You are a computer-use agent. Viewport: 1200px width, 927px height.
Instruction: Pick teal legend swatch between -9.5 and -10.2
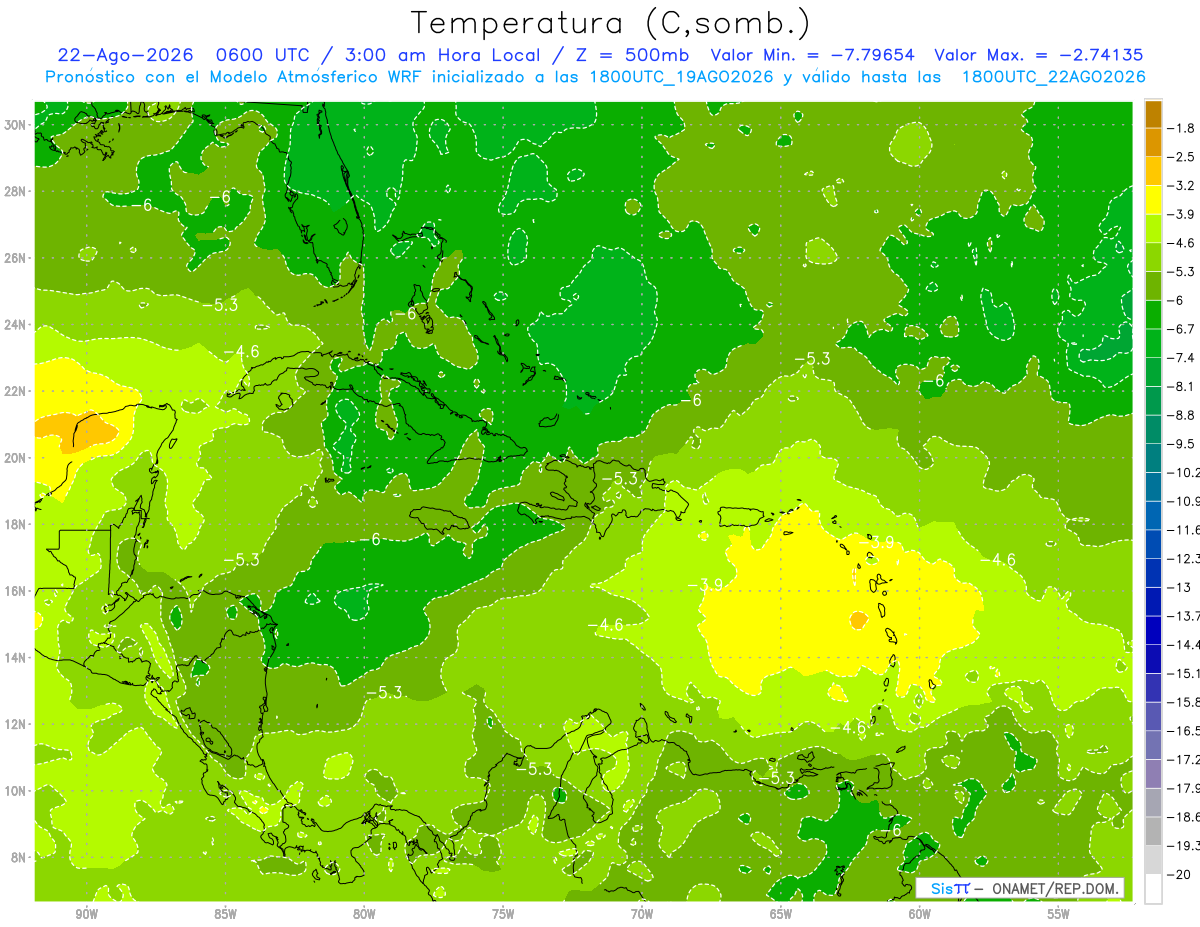coord(1153,458)
